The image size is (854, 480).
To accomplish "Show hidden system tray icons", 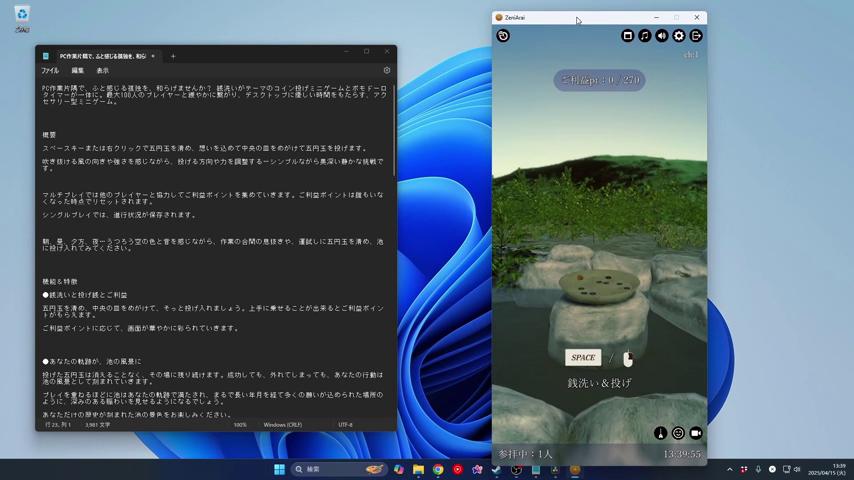I will [730, 470].
